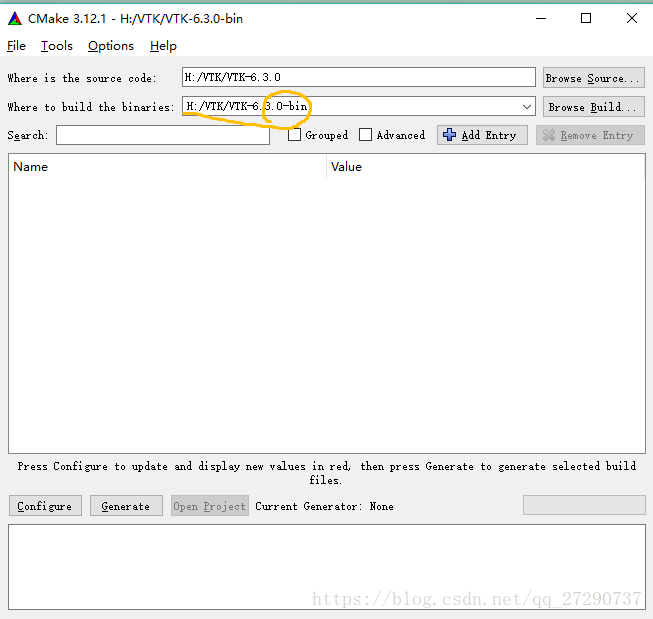The width and height of the screenshot is (653, 619).
Task: Click the 'Press Configure to update' hint text
Action: (x=326, y=473)
